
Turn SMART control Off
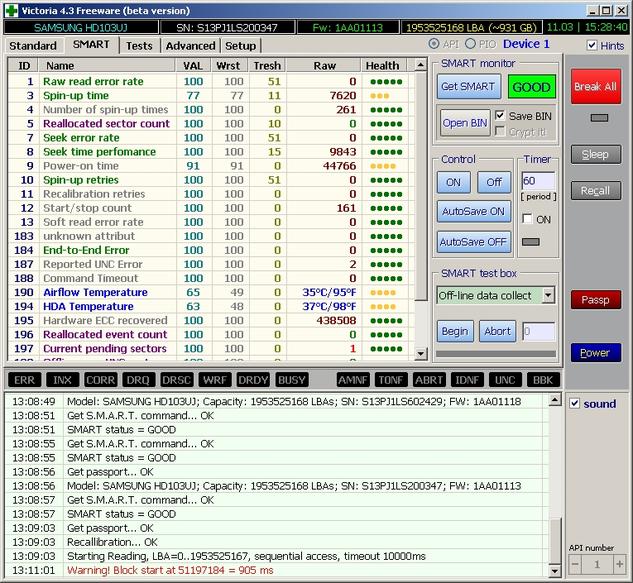494,182
